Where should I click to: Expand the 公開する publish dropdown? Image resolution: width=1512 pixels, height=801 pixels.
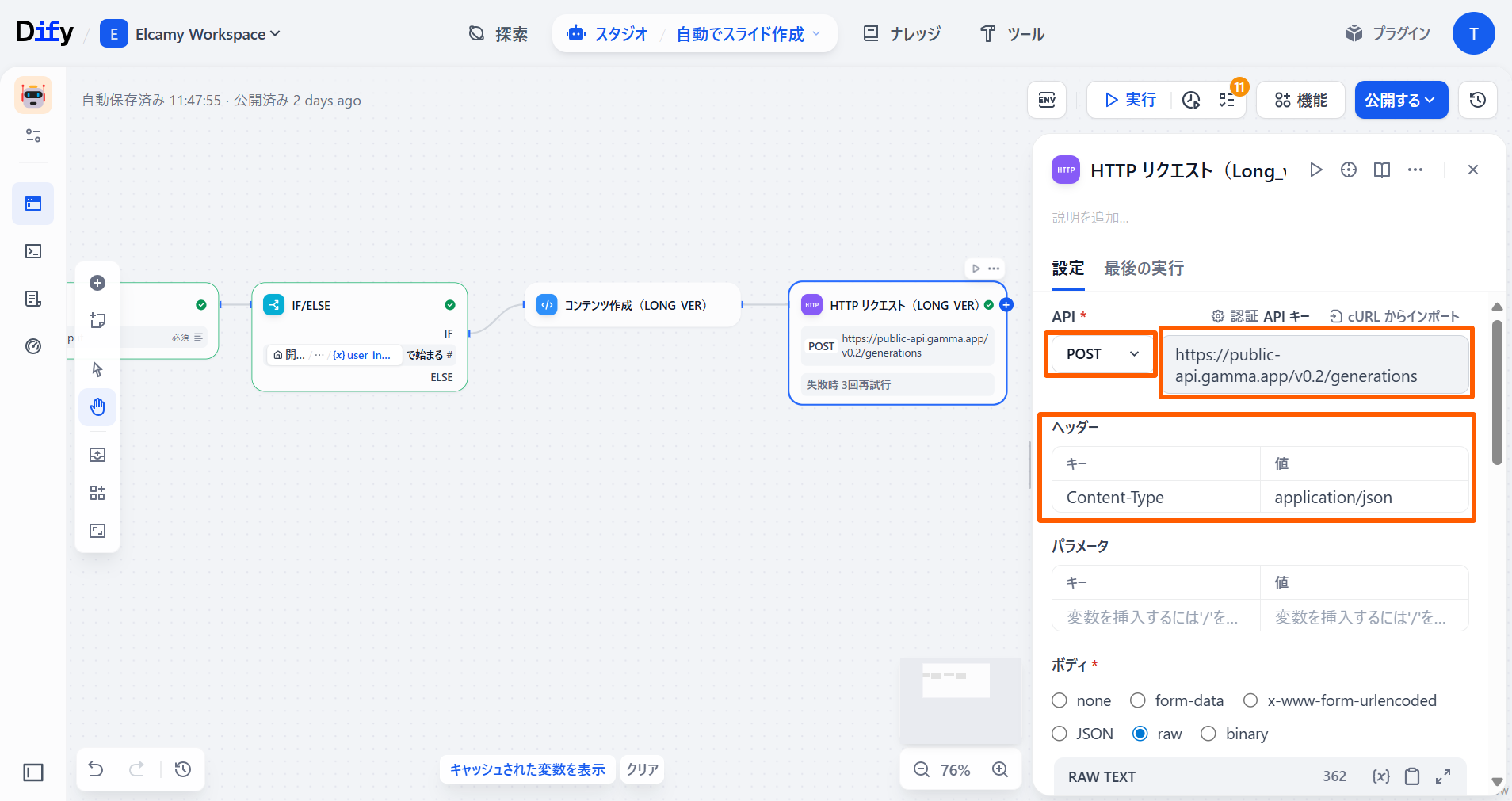point(1400,100)
